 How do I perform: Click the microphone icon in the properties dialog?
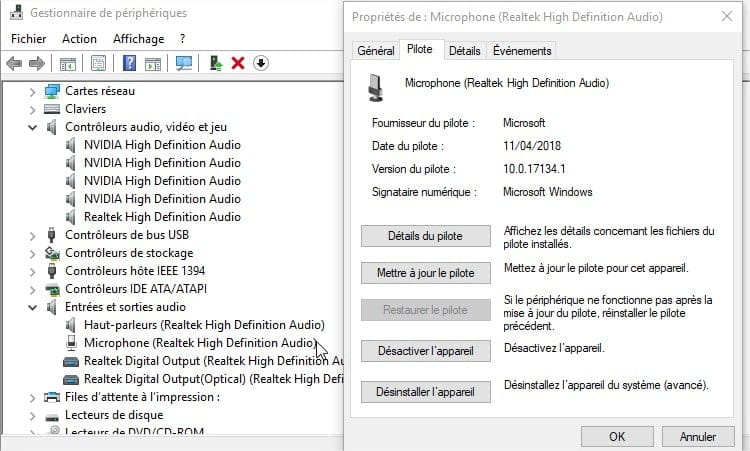tap(376, 86)
